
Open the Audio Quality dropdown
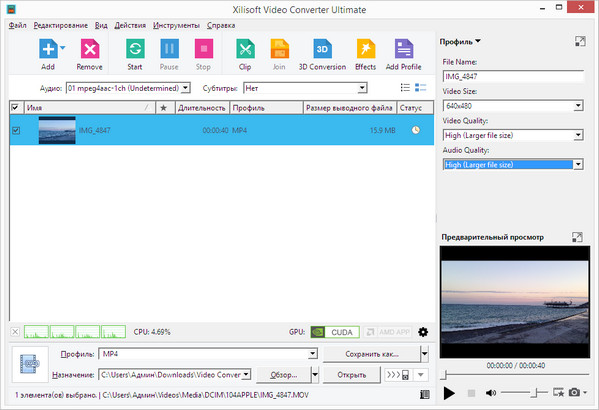(x=578, y=165)
